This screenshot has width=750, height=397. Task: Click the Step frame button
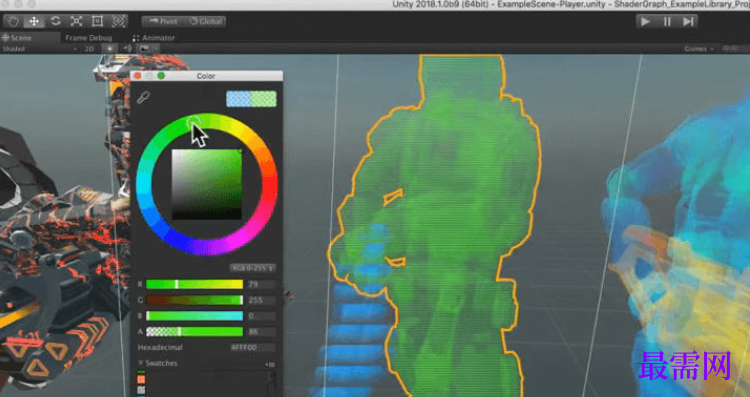coord(688,22)
